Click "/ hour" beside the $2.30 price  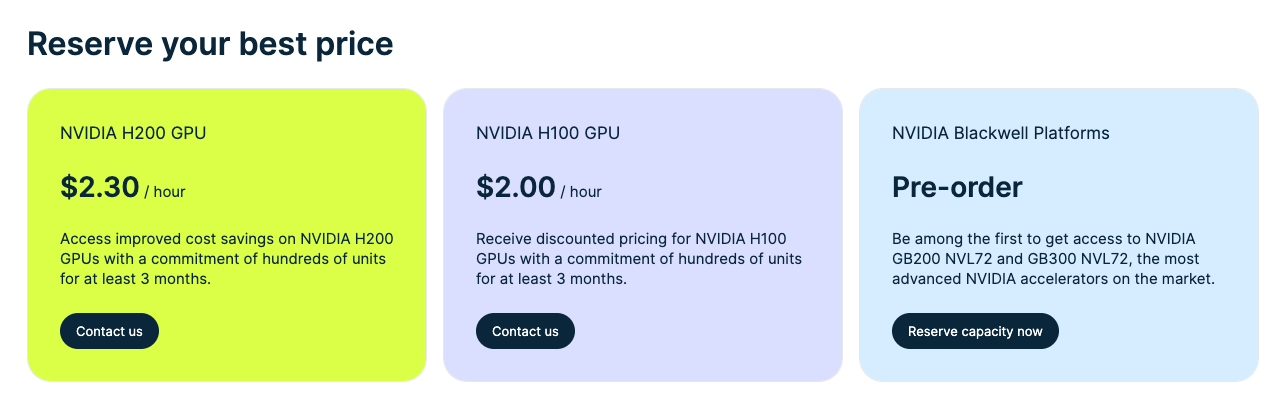point(165,192)
